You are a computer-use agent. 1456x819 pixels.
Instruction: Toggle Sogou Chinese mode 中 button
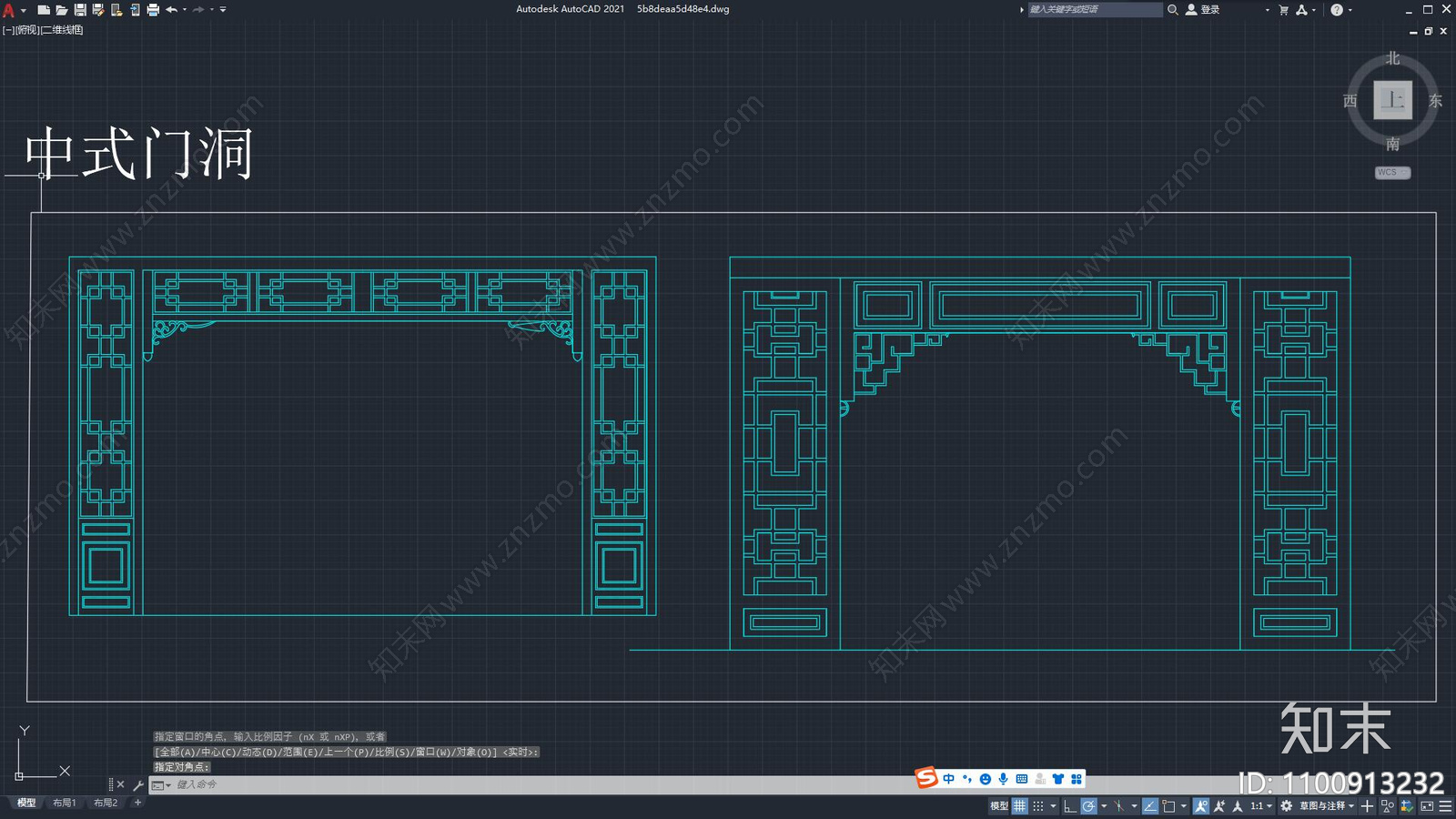click(x=949, y=779)
